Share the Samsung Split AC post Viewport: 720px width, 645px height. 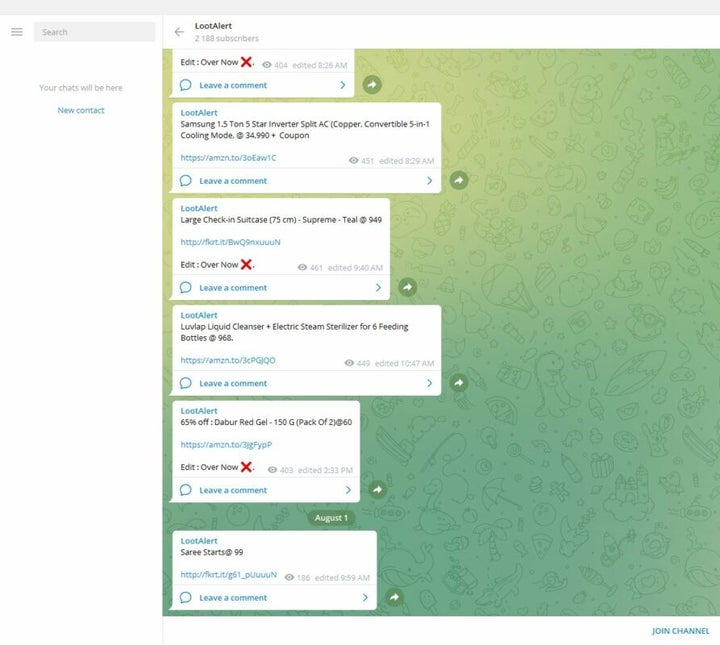[458, 181]
